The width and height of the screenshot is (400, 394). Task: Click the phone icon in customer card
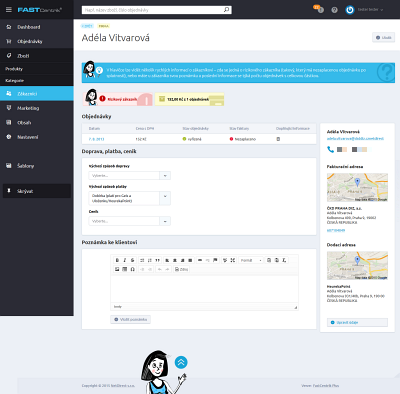330,149
